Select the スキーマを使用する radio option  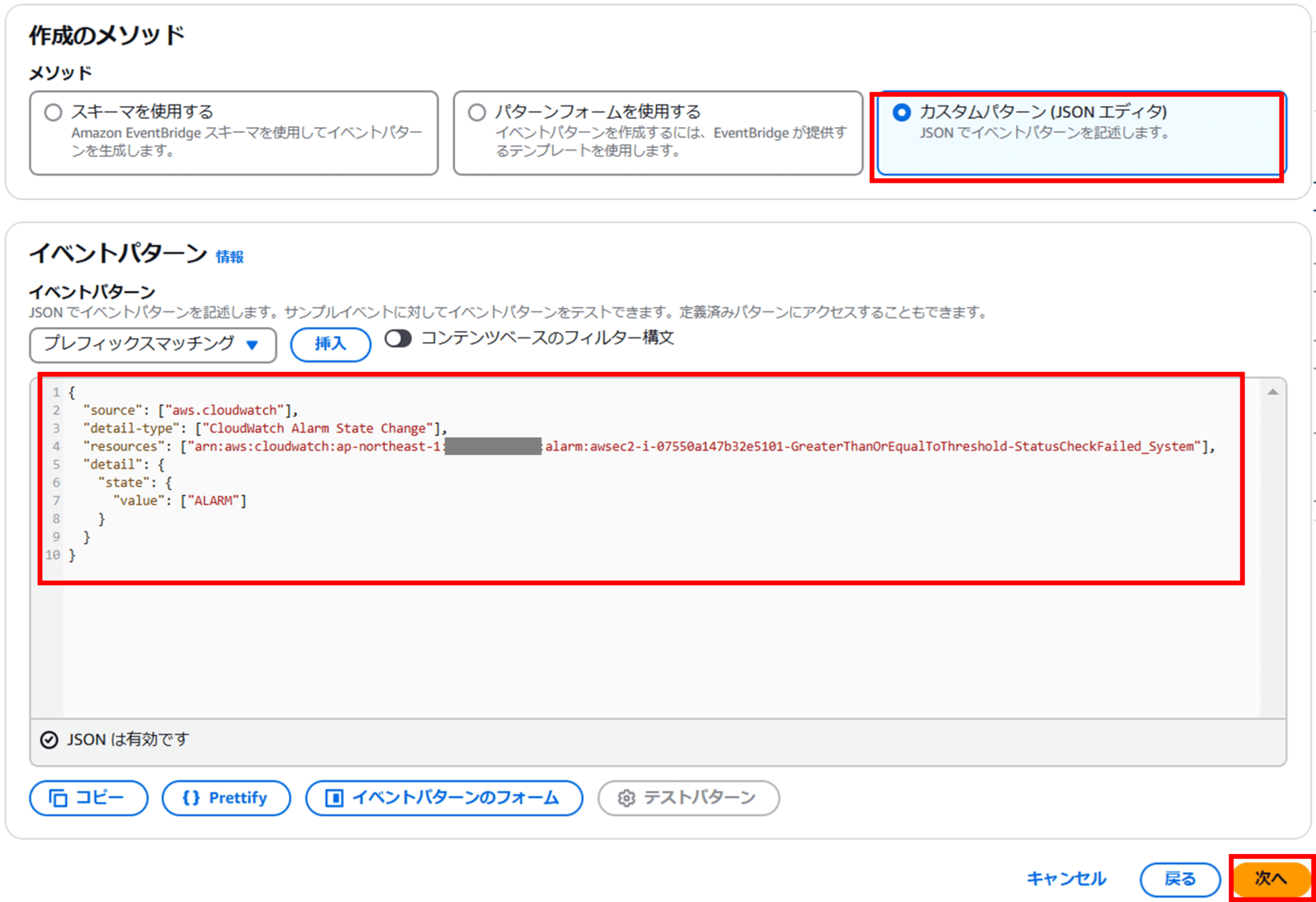(53, 113)
